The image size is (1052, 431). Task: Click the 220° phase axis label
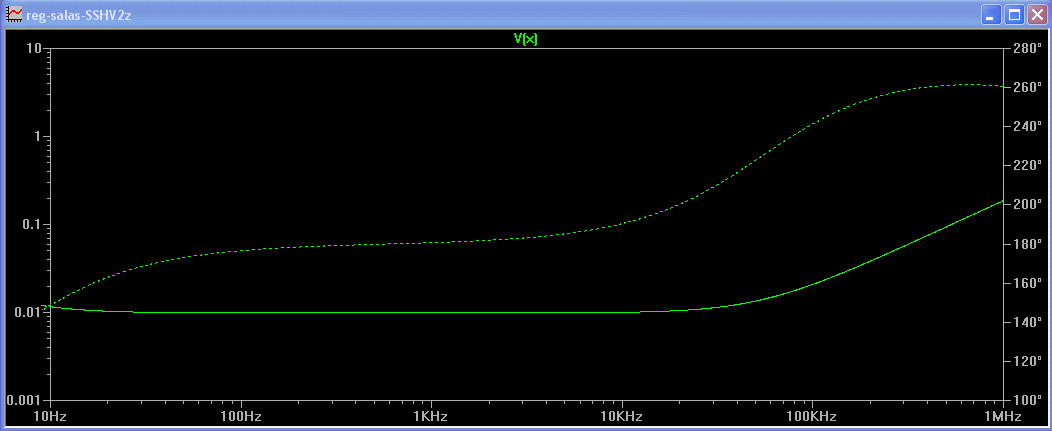1027,165
